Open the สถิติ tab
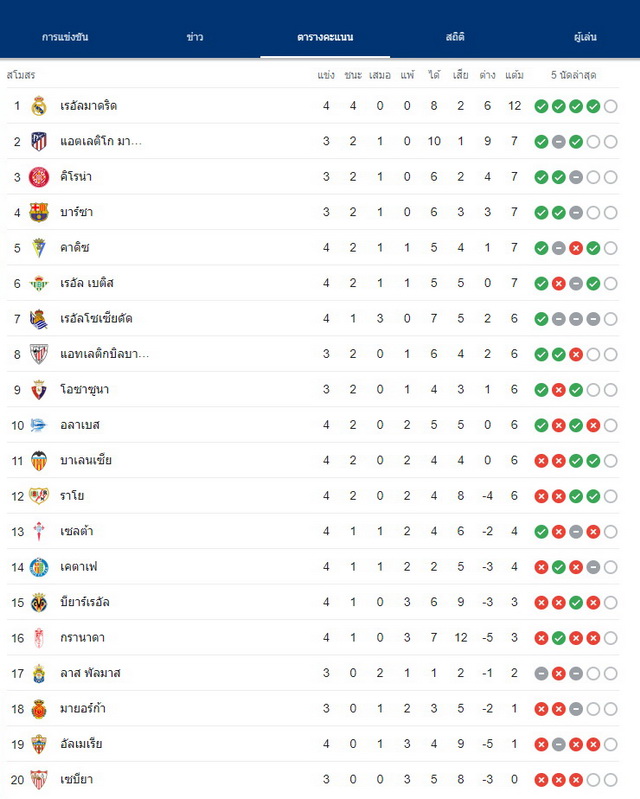 click(x=455, y=37)
